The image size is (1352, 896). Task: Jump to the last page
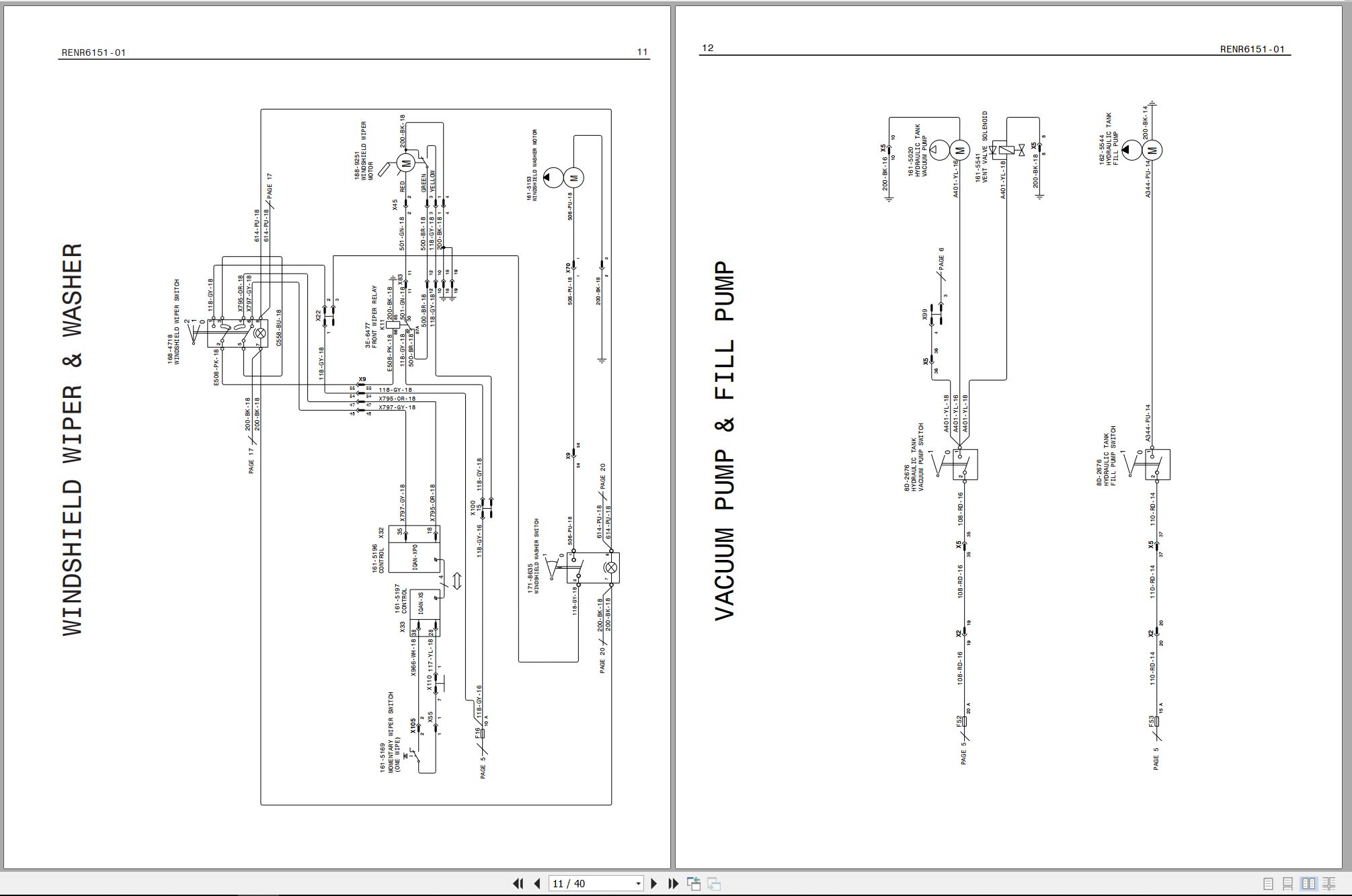click(673, 883)
